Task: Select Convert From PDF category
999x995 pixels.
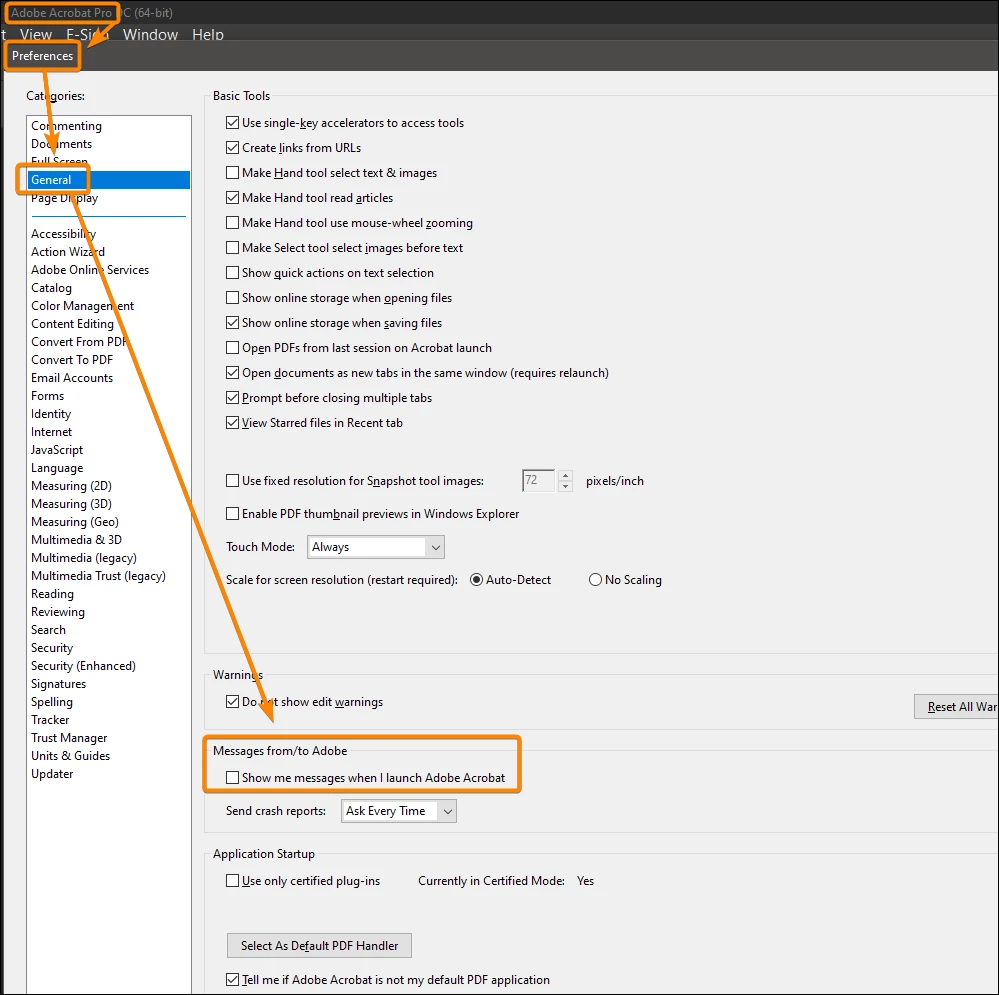Action: point(78,341)
